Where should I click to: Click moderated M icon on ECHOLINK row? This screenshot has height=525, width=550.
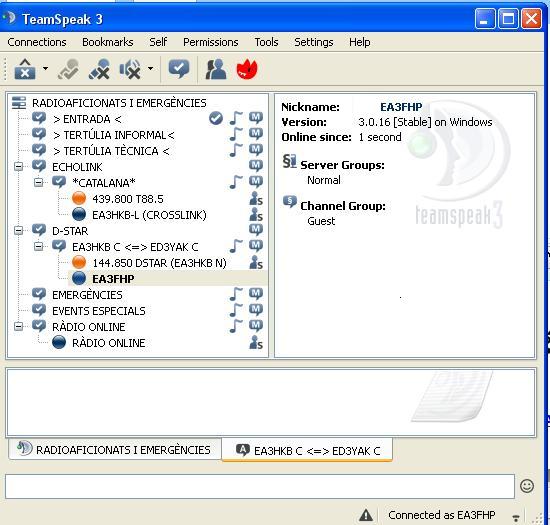click(x=256, y=166)
